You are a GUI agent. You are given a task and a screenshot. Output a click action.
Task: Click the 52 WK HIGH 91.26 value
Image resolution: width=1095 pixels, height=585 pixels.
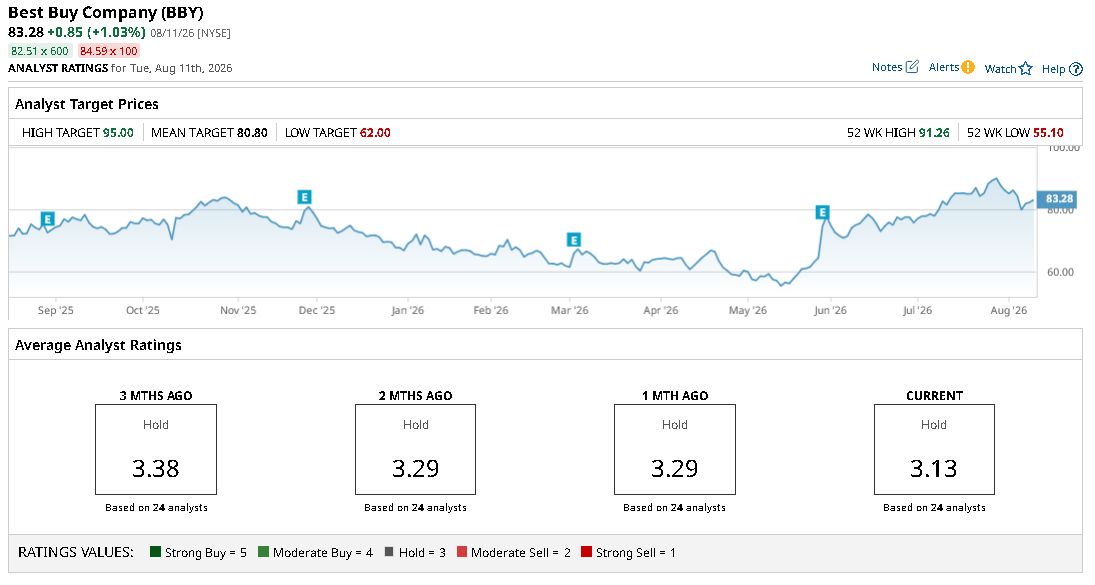click(934, 133)
